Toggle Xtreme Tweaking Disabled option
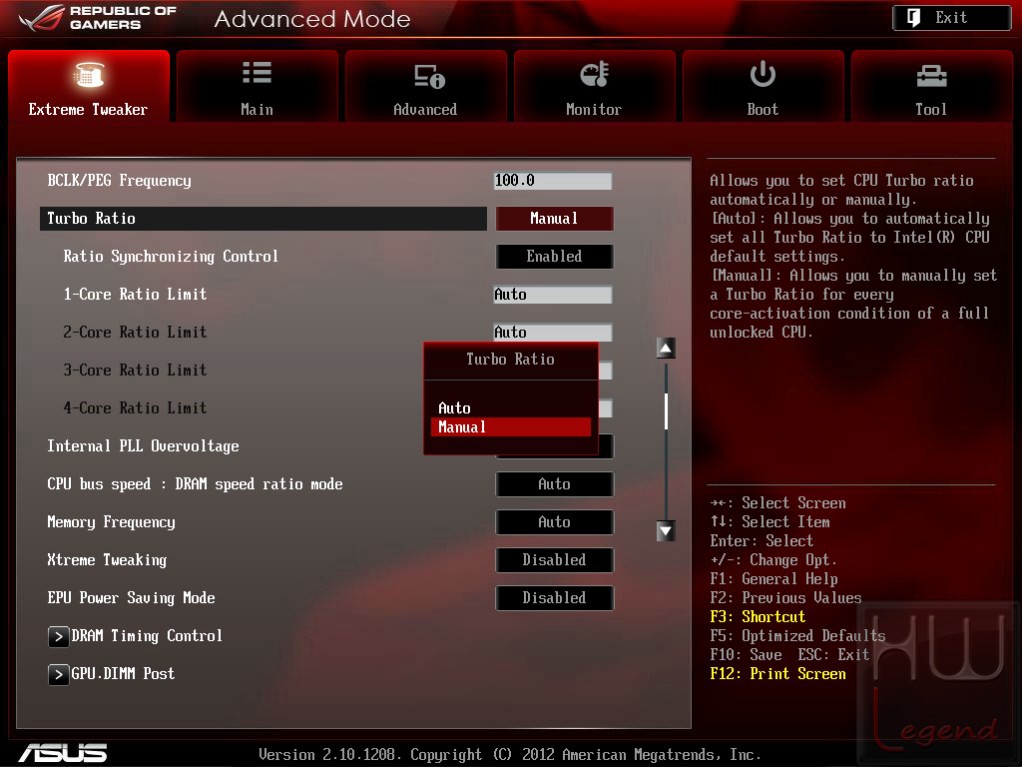Screen dimensions: 1022x767 554,560
